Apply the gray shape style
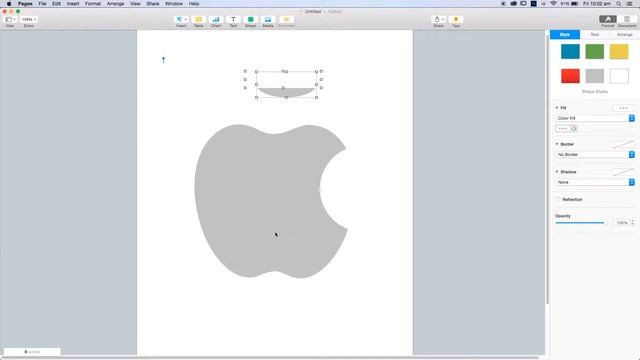 [595, 76]
